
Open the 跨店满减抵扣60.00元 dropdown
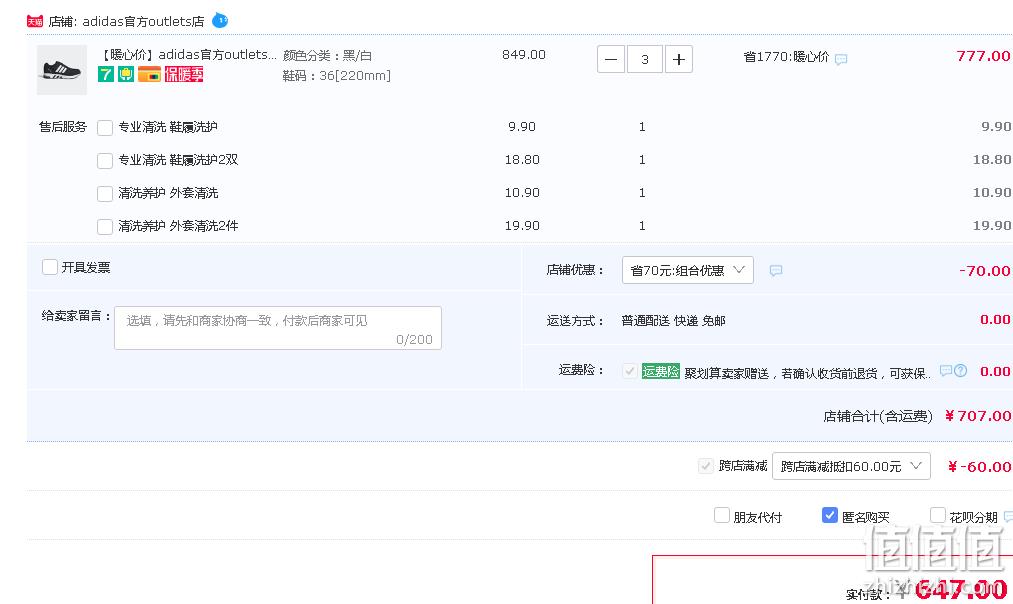(851, 466)
